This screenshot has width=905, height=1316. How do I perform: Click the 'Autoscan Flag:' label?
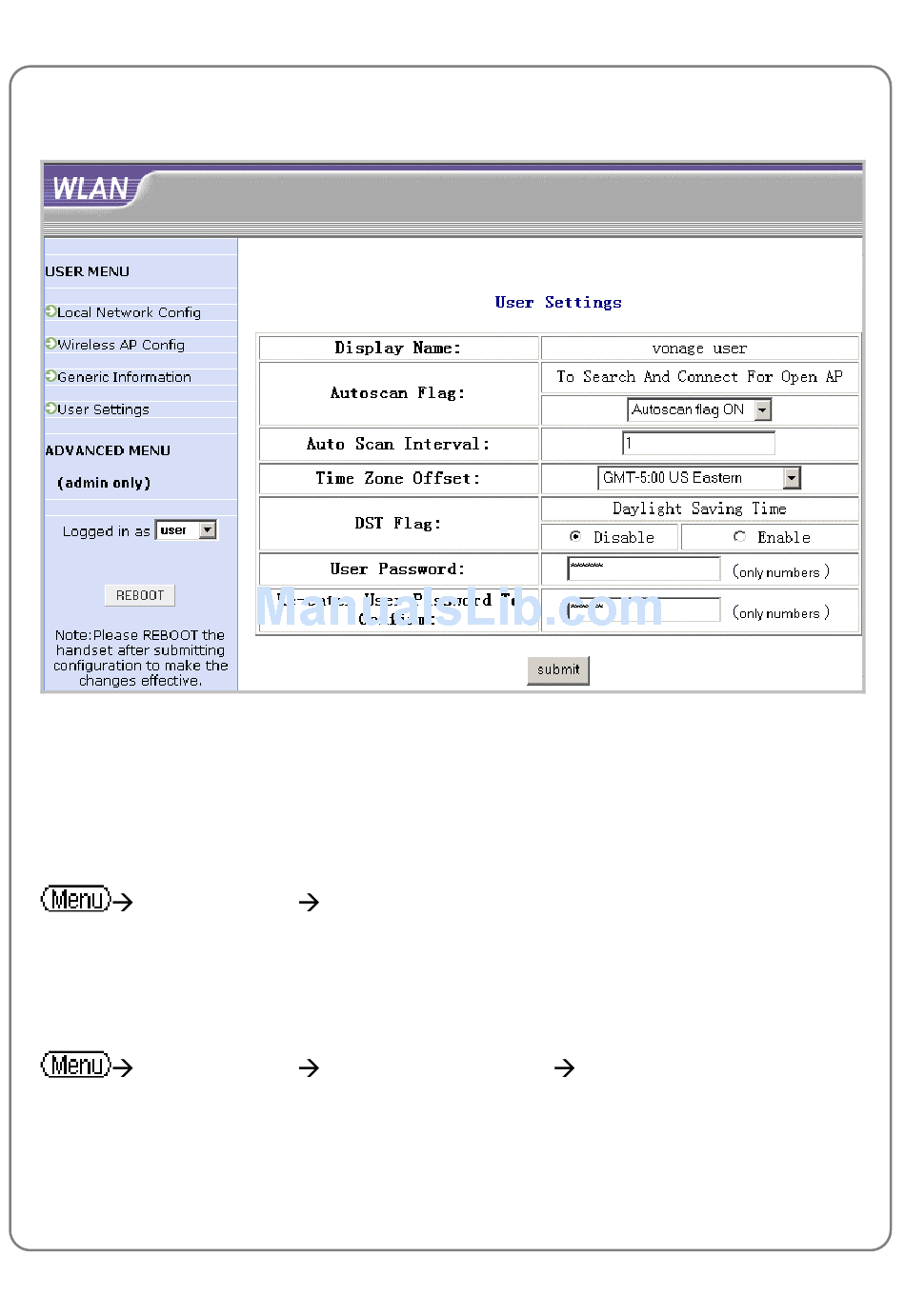398,393
